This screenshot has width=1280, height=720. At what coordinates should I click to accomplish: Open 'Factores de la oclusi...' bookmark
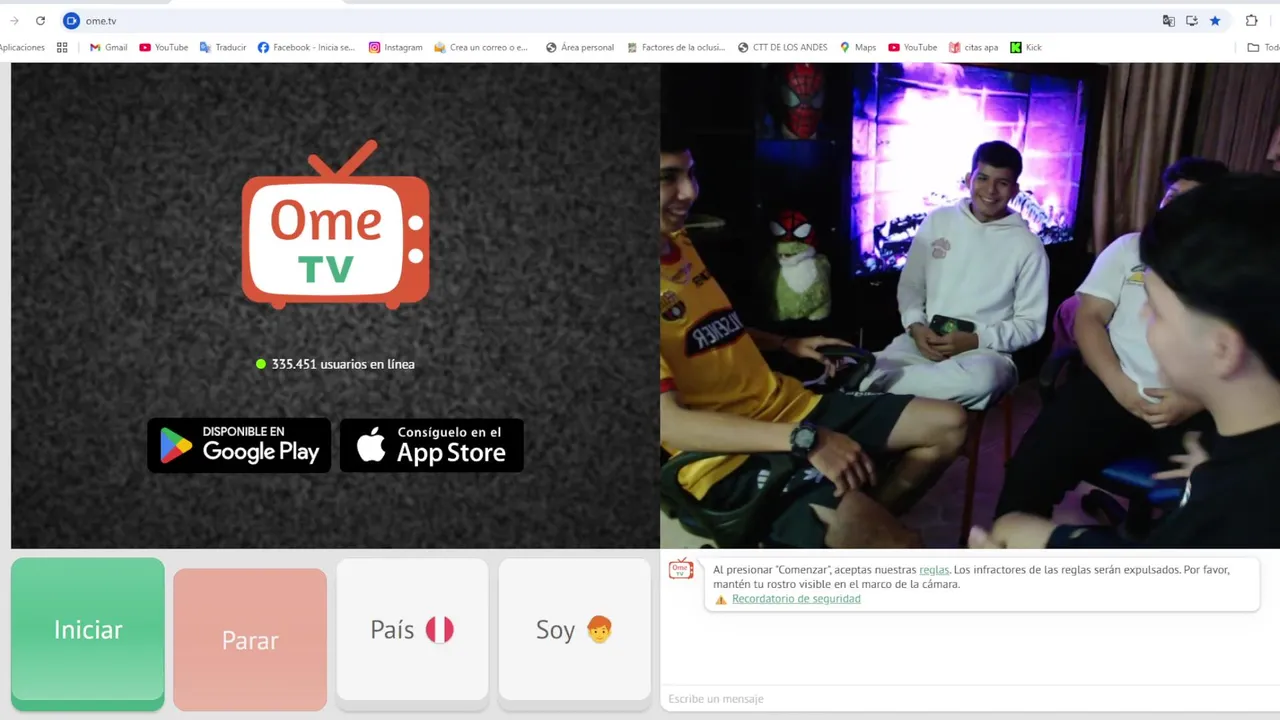[x=676, y=47]
